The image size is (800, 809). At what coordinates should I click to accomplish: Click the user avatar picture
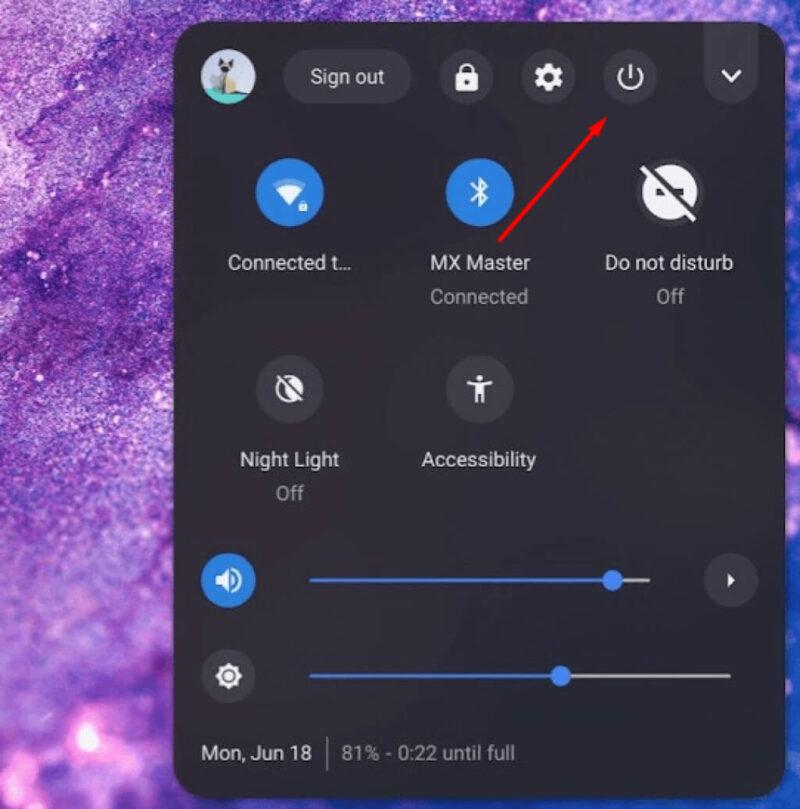pyautogui.click(x=228, y=77)
